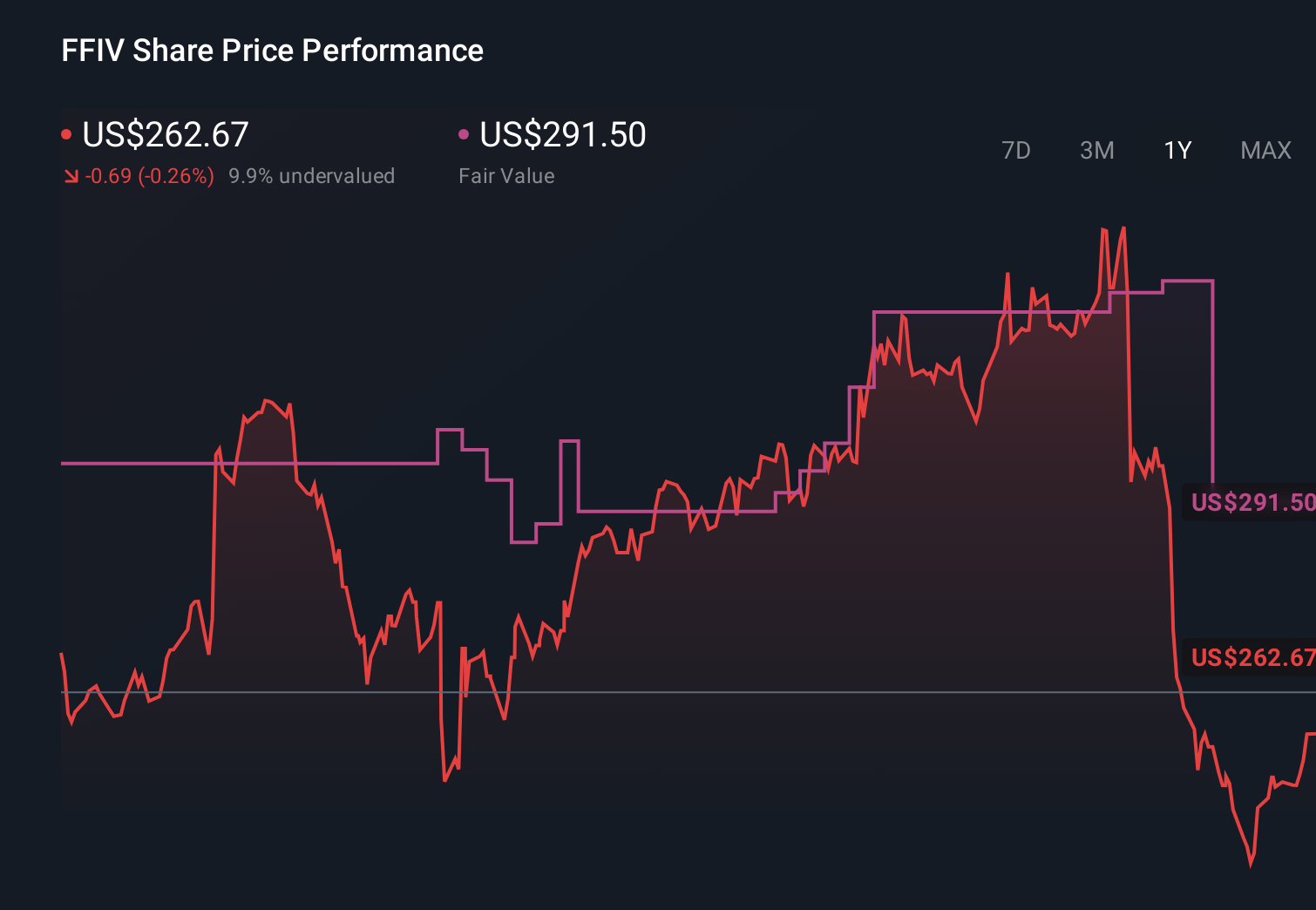The height and width of the screenshot is (910, 1316).
Task: Expand the US$262.67 current price detail
Action: tap(165, 135)
